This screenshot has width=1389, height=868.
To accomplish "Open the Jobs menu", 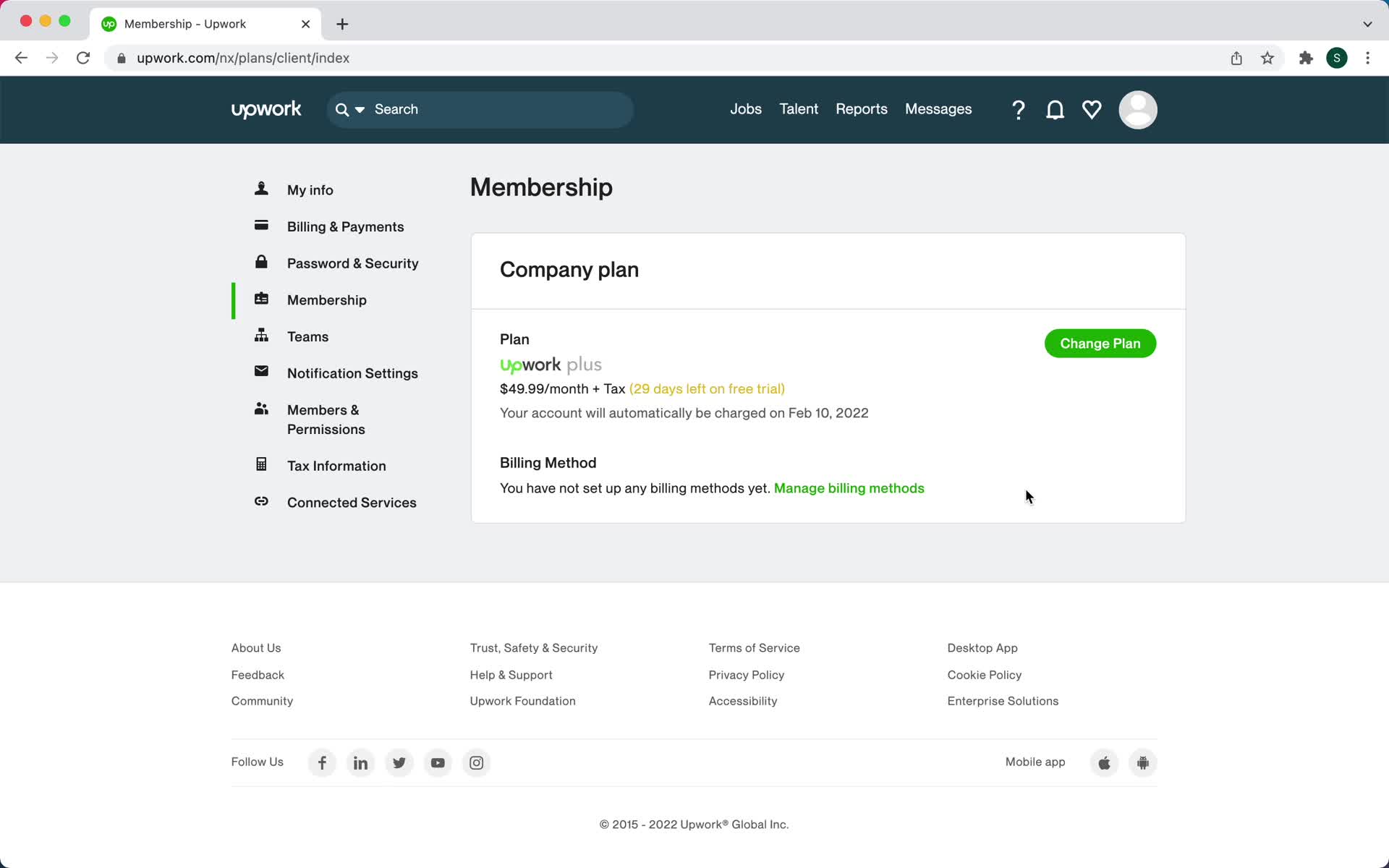I will pos(745,109).
